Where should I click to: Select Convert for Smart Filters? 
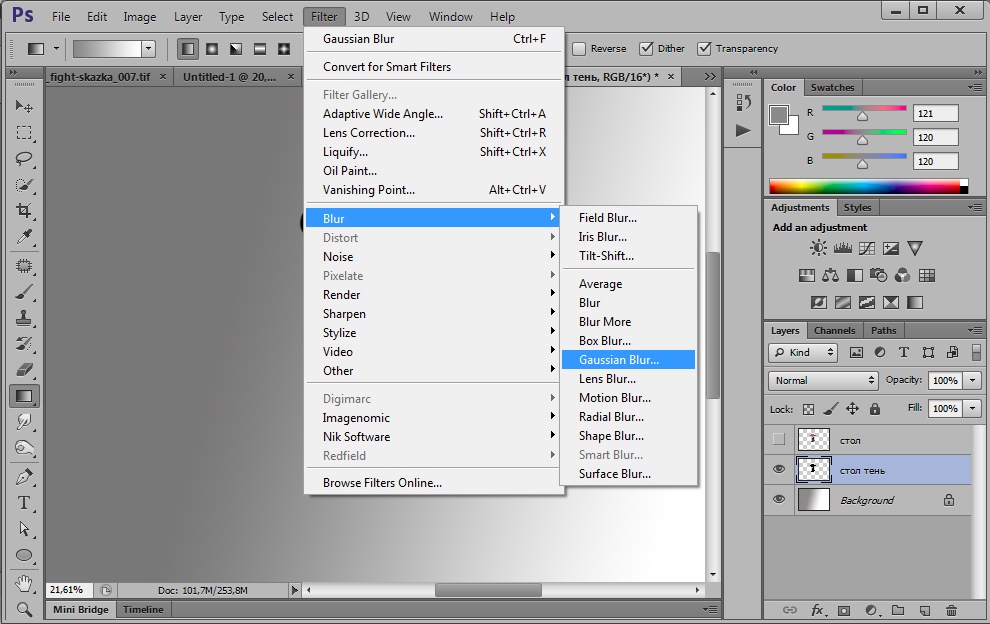tap(434, 66)
